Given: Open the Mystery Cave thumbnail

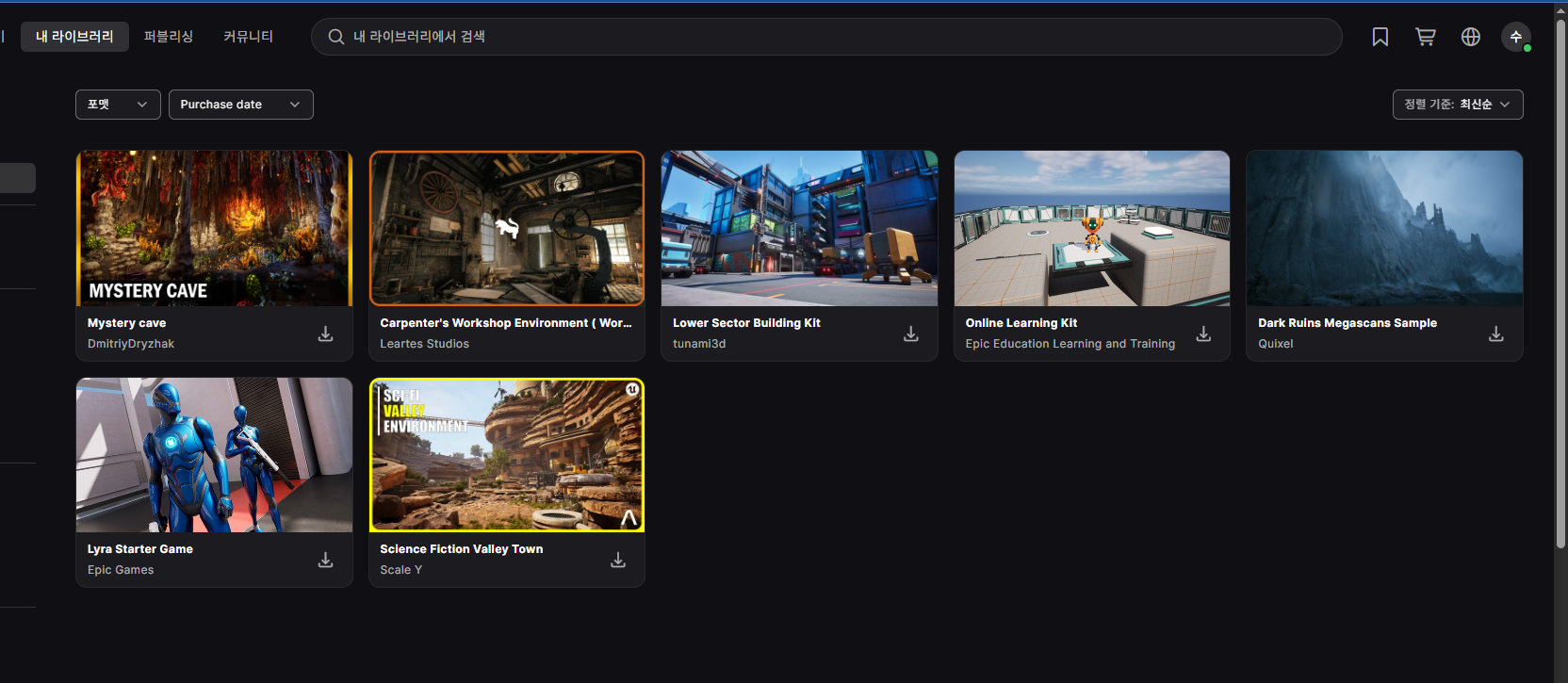Looking at the screenshot, I should click(214, 228).
